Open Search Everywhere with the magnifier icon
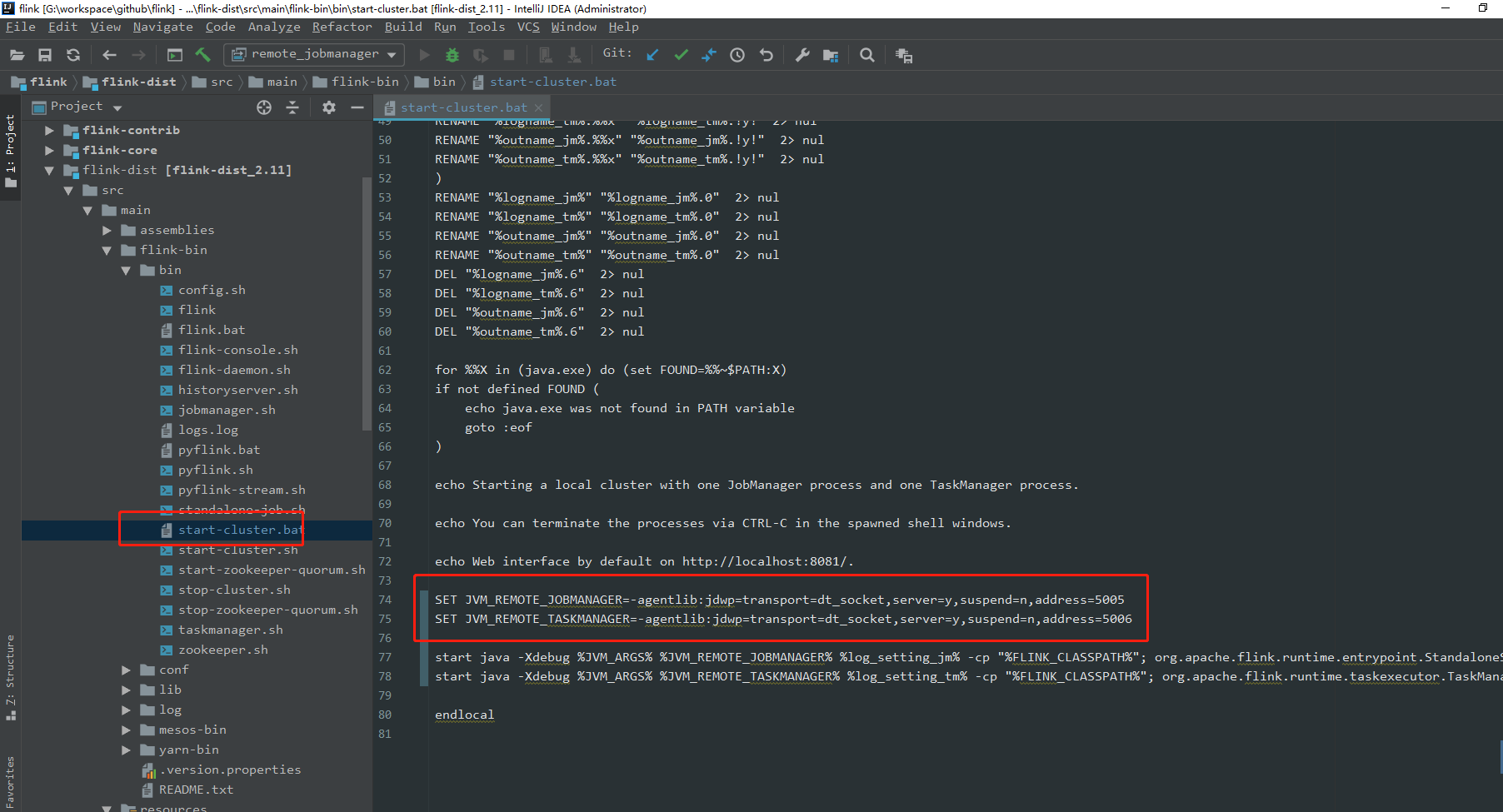 coord(866,54)
